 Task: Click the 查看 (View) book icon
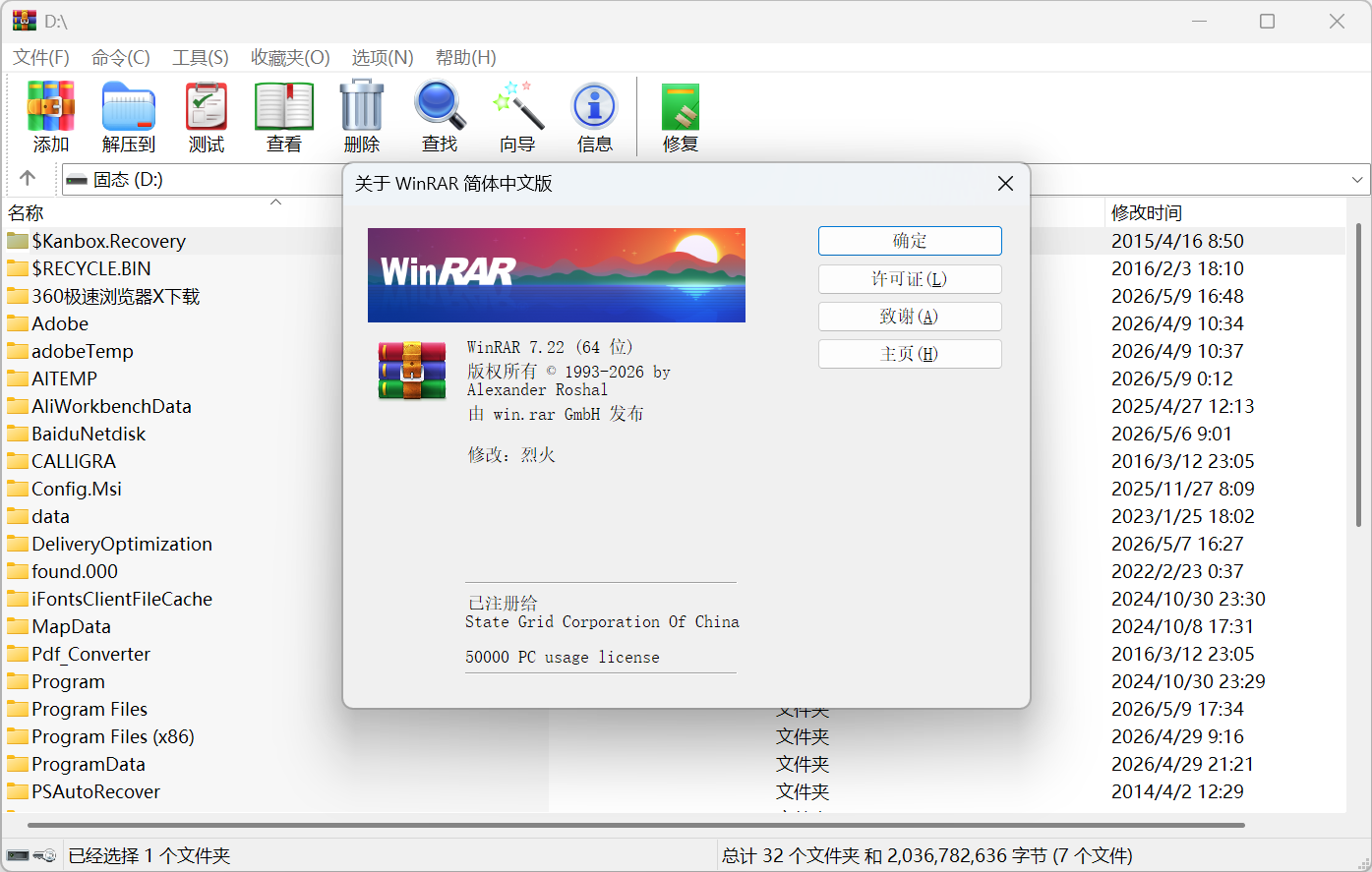[x=284, y=106]
